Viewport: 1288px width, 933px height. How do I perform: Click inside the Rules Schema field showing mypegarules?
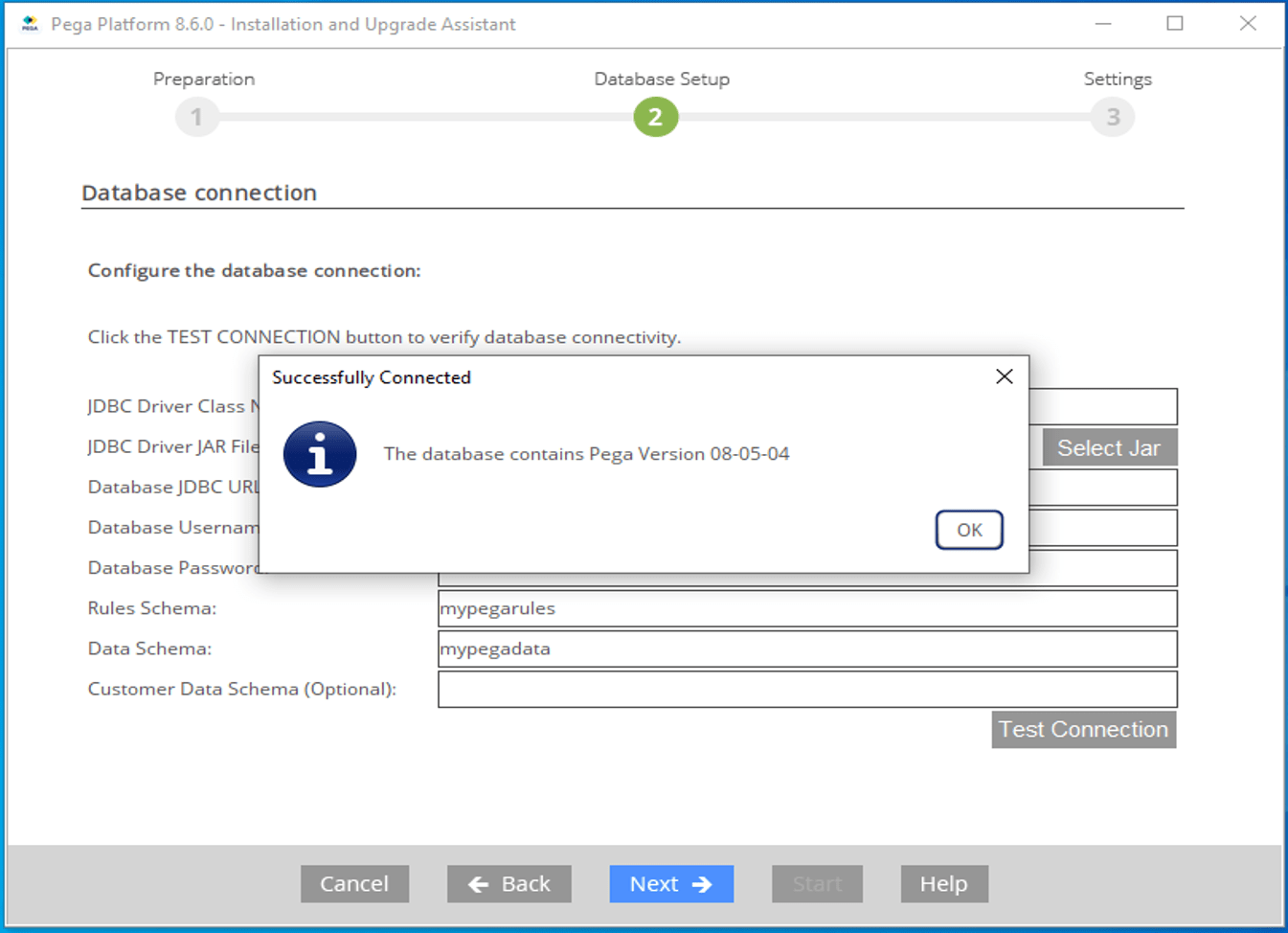point(807,608)
